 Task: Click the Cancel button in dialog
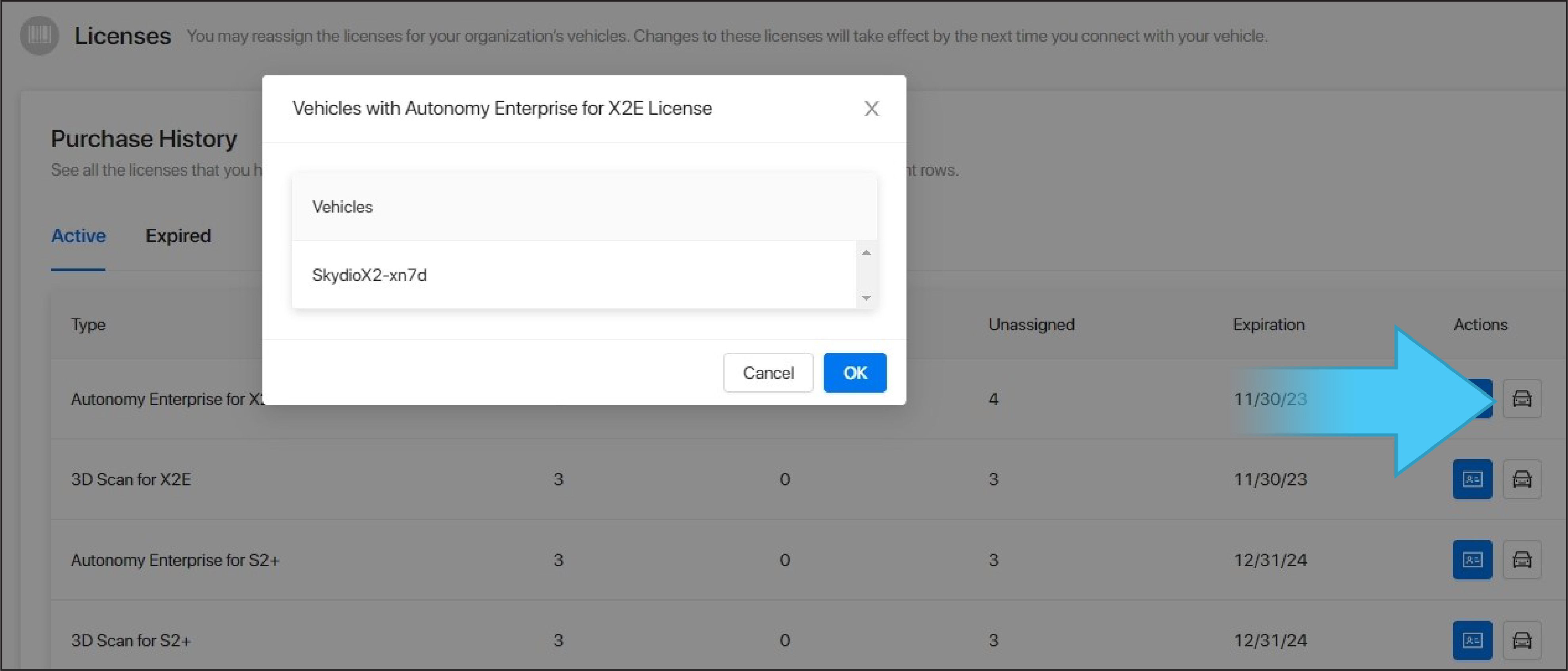[x=768, y=373]
